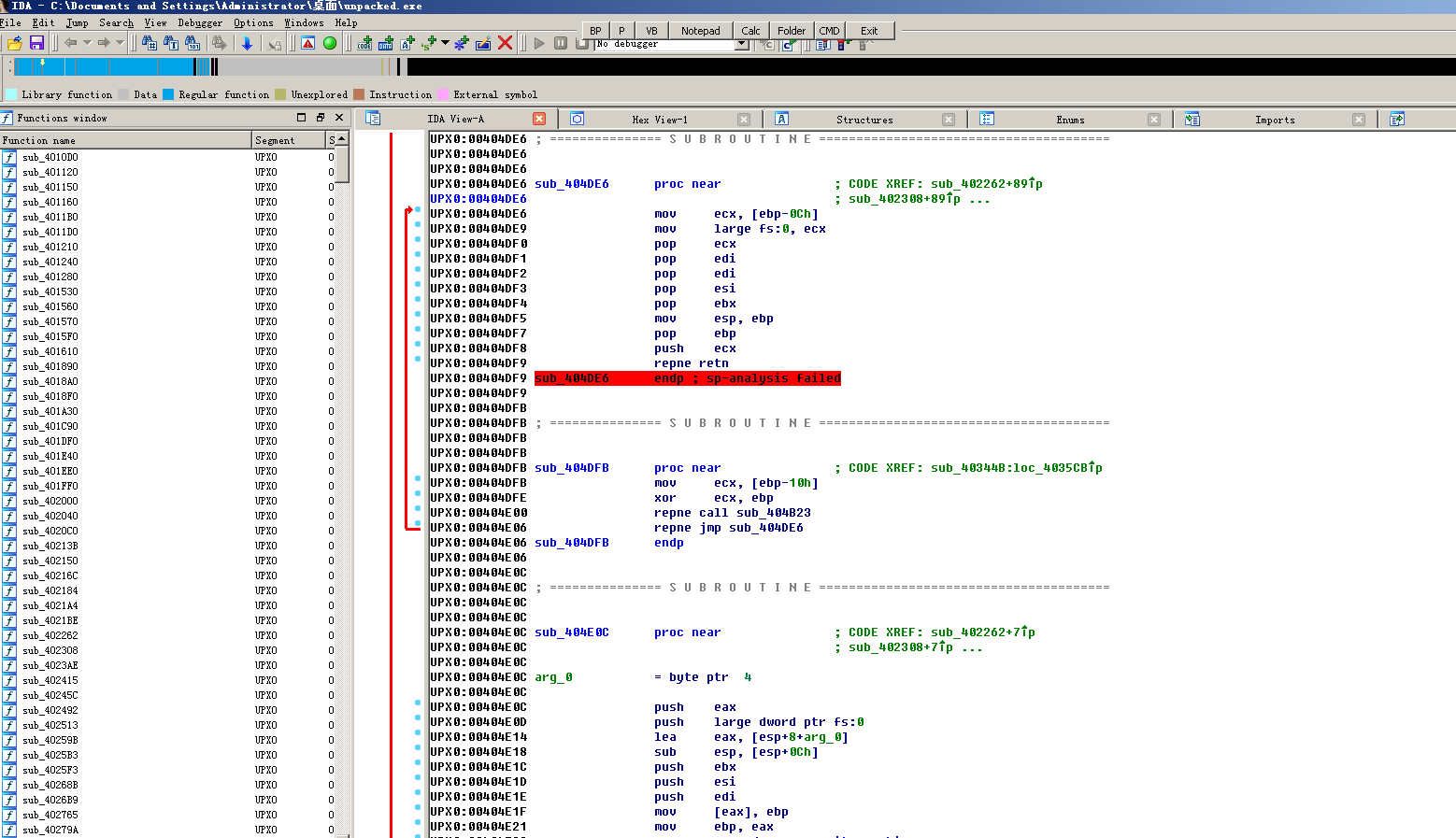Click the CMD button
This screenshot has width=1456, height=838.
tap(829, 31)
